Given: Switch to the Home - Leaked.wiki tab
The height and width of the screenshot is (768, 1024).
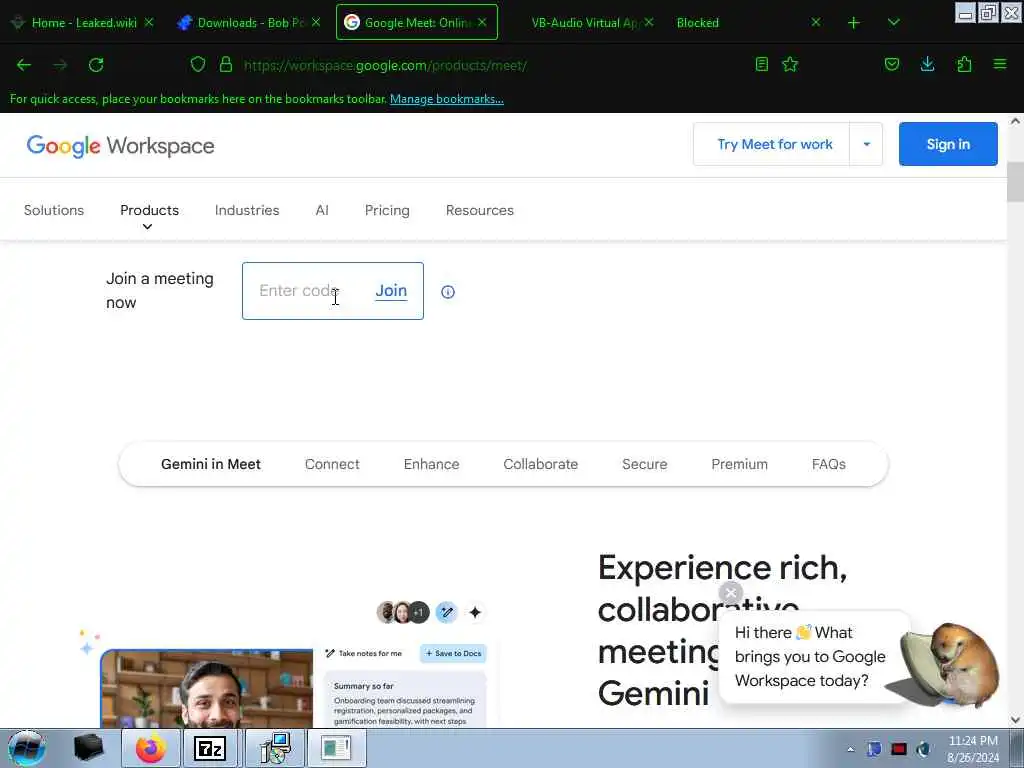Looking at the screenshot, I should tap(83, 22).
